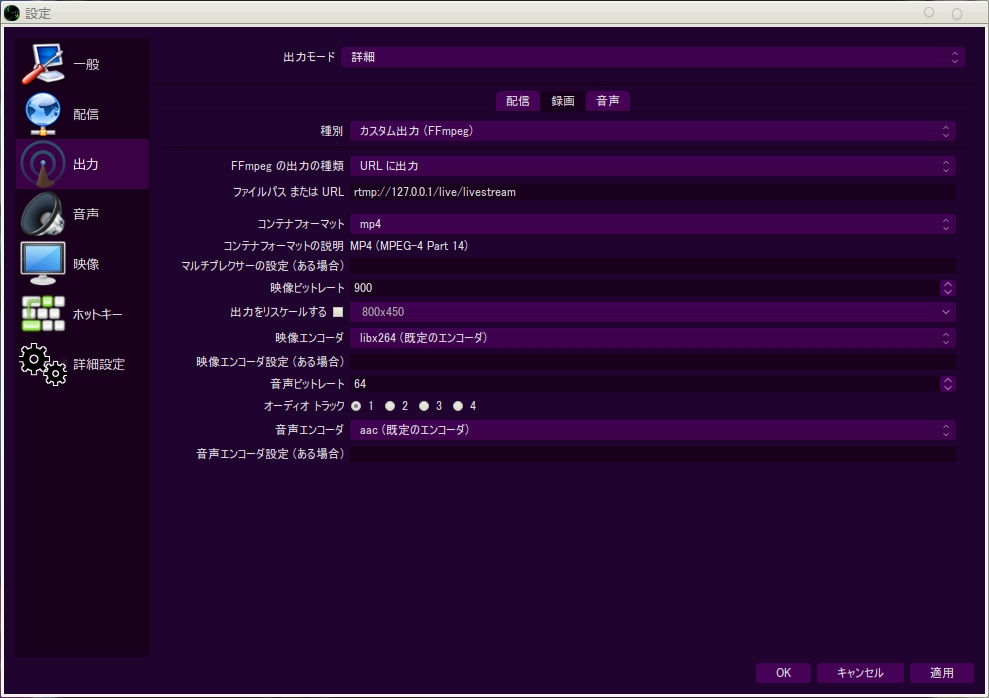989x698 pixels.
Task: Click the rtmp URL input field
Action: [x=653, y=192]
